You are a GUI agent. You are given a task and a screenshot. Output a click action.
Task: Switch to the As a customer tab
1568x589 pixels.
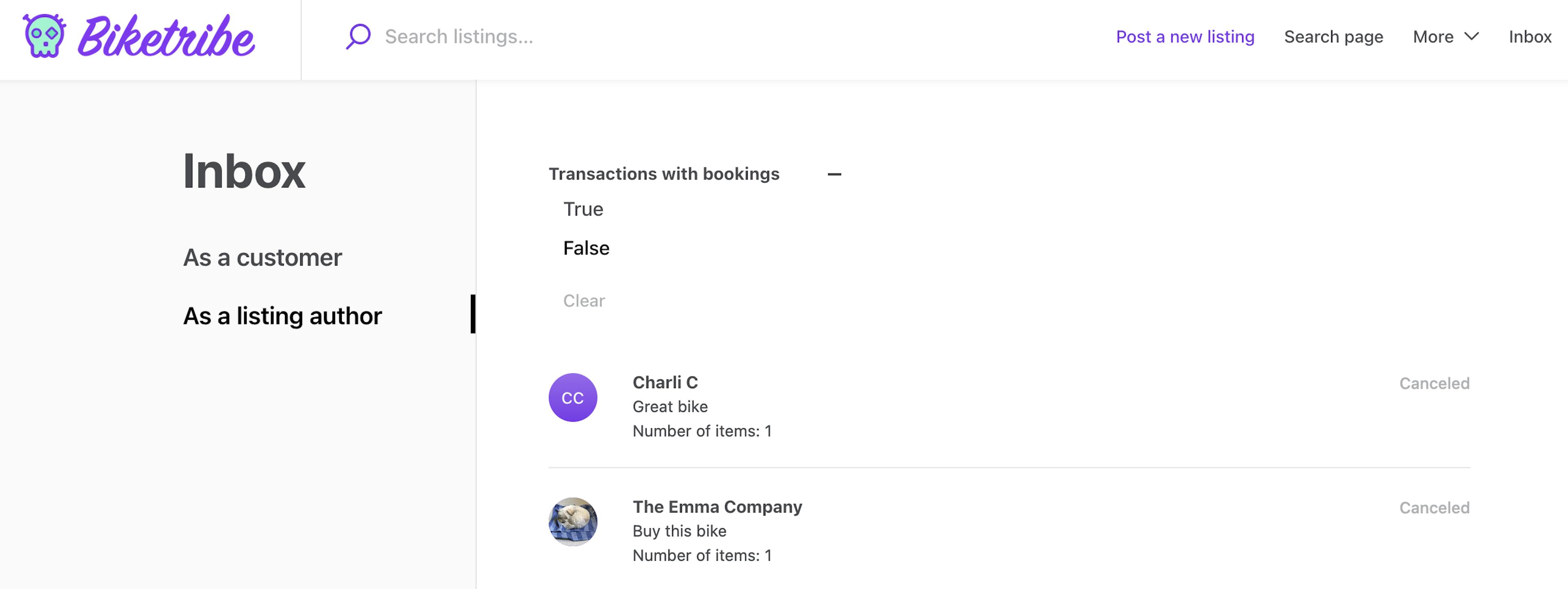[x=262, y=257]
